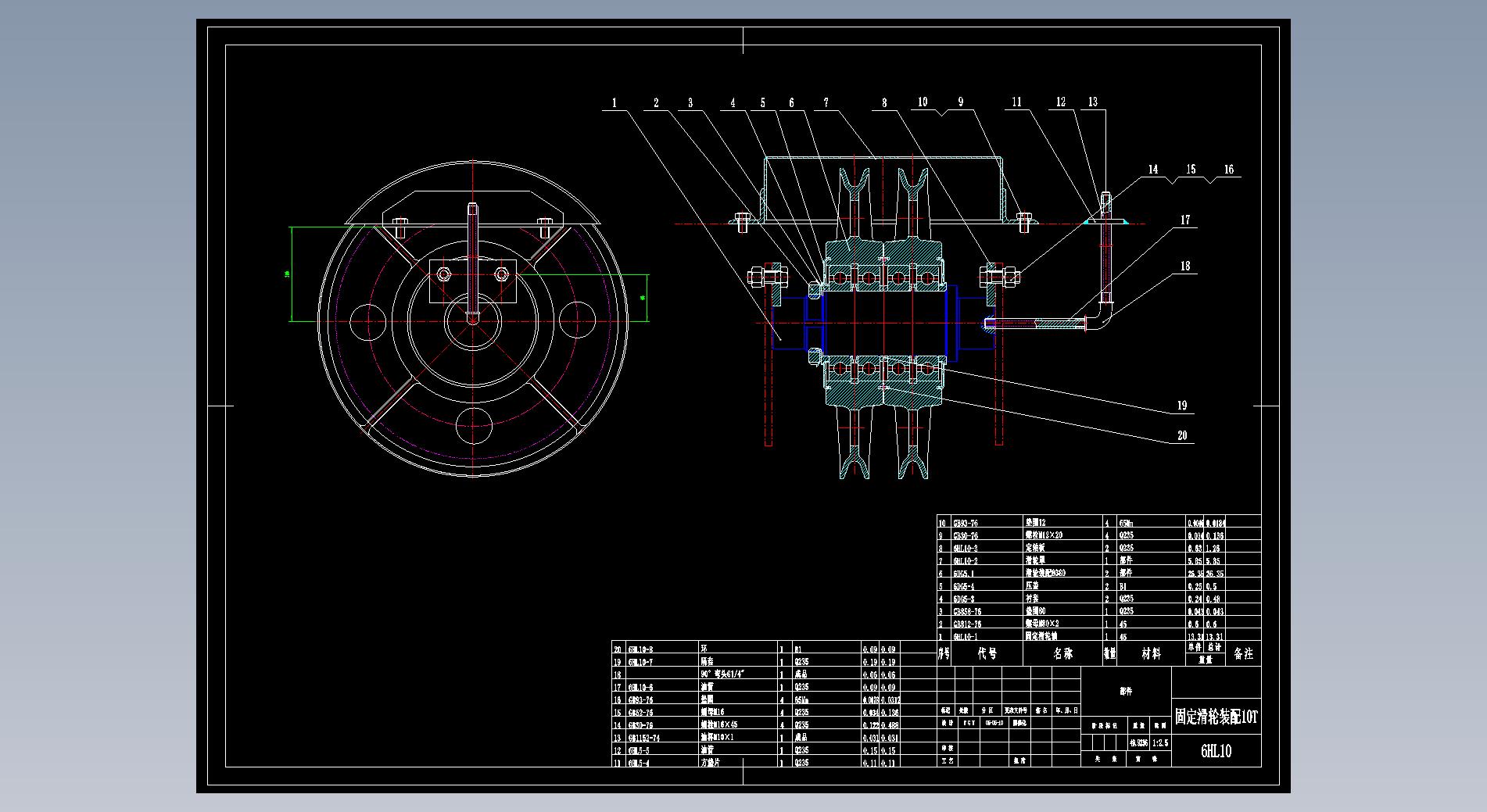Click the 1:2.5 scale cell
Image resolution: width=1487 pixels, height=812 pixels.
(1160, 743)
